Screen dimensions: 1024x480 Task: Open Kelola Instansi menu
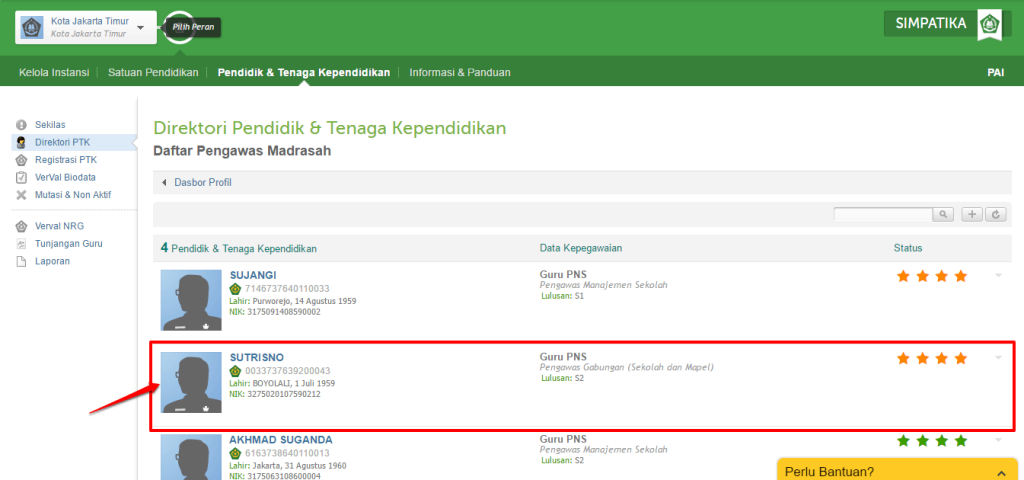[54, 72]
